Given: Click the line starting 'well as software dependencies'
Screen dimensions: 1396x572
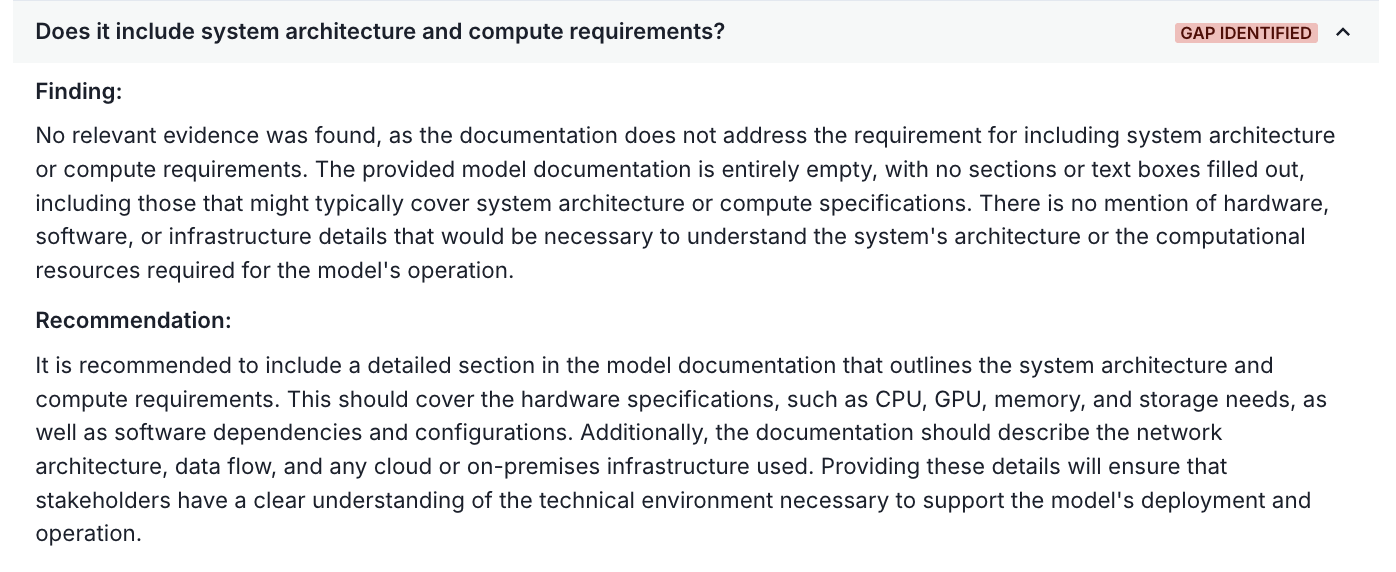Looking at the screenshot, I should click(x=629, y=433).
